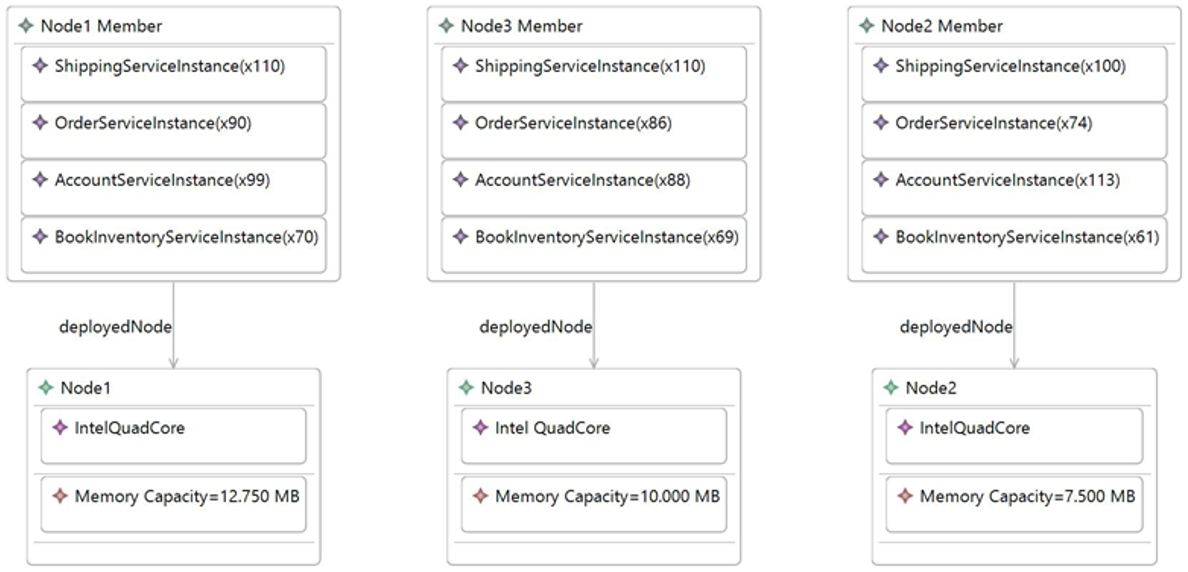Viewport: 1188px width, 572px height.
Task: Click the red icon by Memory Capacity=12.750 MB
Action: [x=60, y=497]
